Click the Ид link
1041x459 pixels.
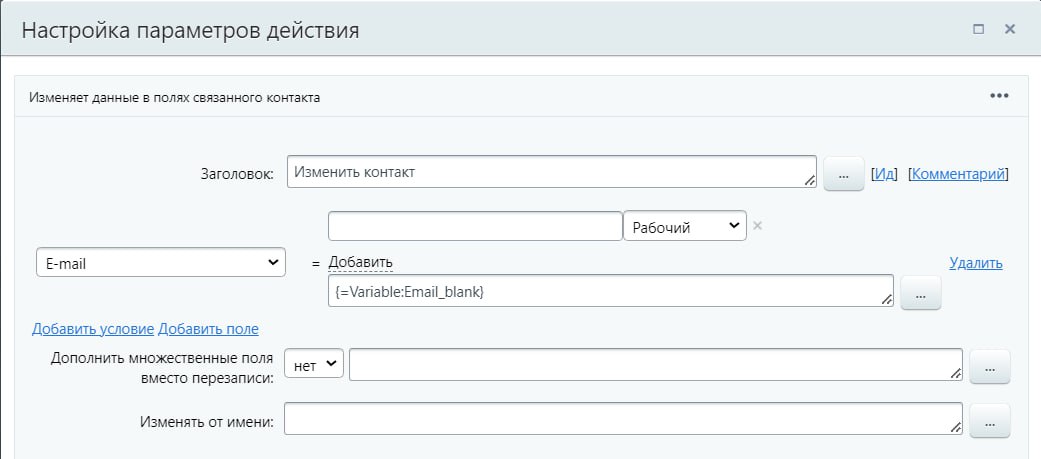[884, 174]
